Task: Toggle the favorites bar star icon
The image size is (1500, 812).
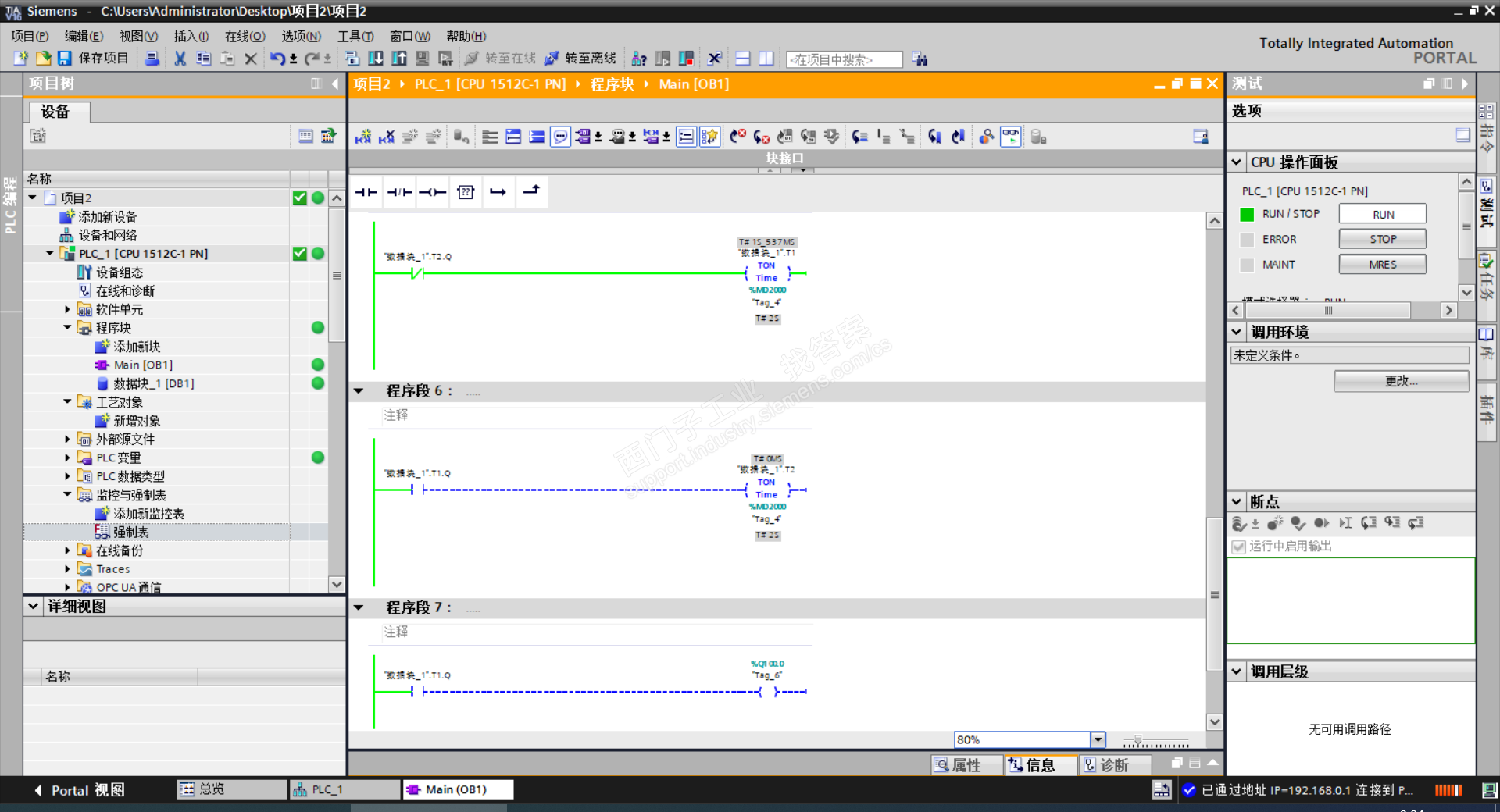Action: click(709, 137)
